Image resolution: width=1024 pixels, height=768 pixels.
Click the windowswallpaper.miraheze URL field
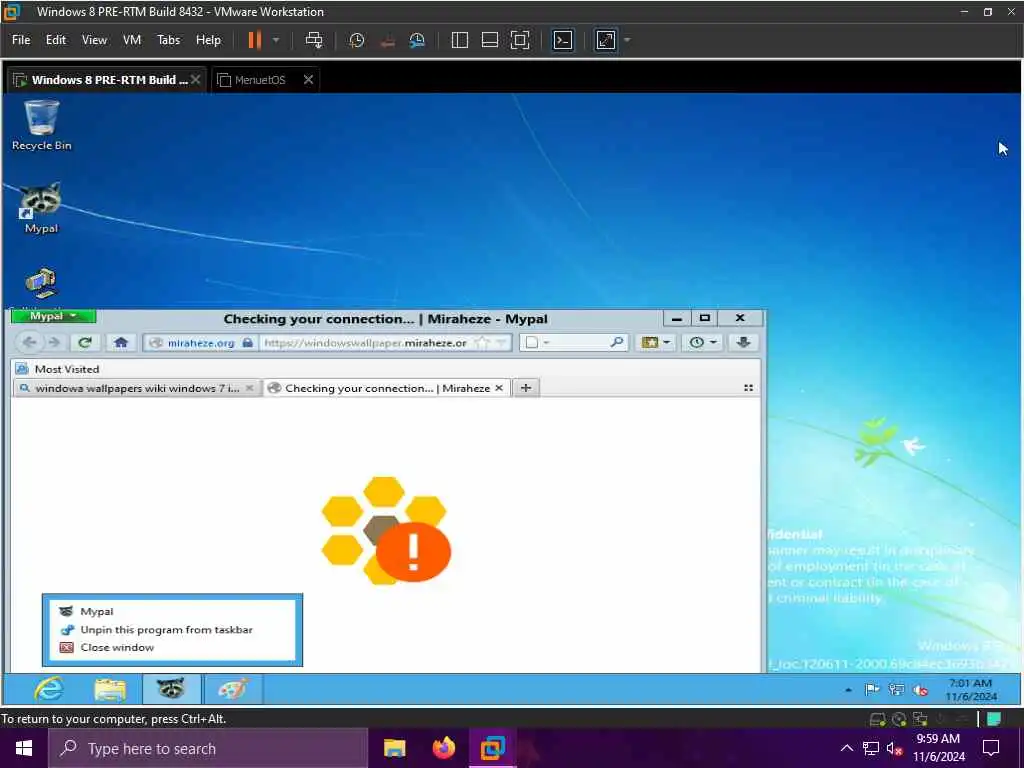pyautogui.click(x=366, y=343)
